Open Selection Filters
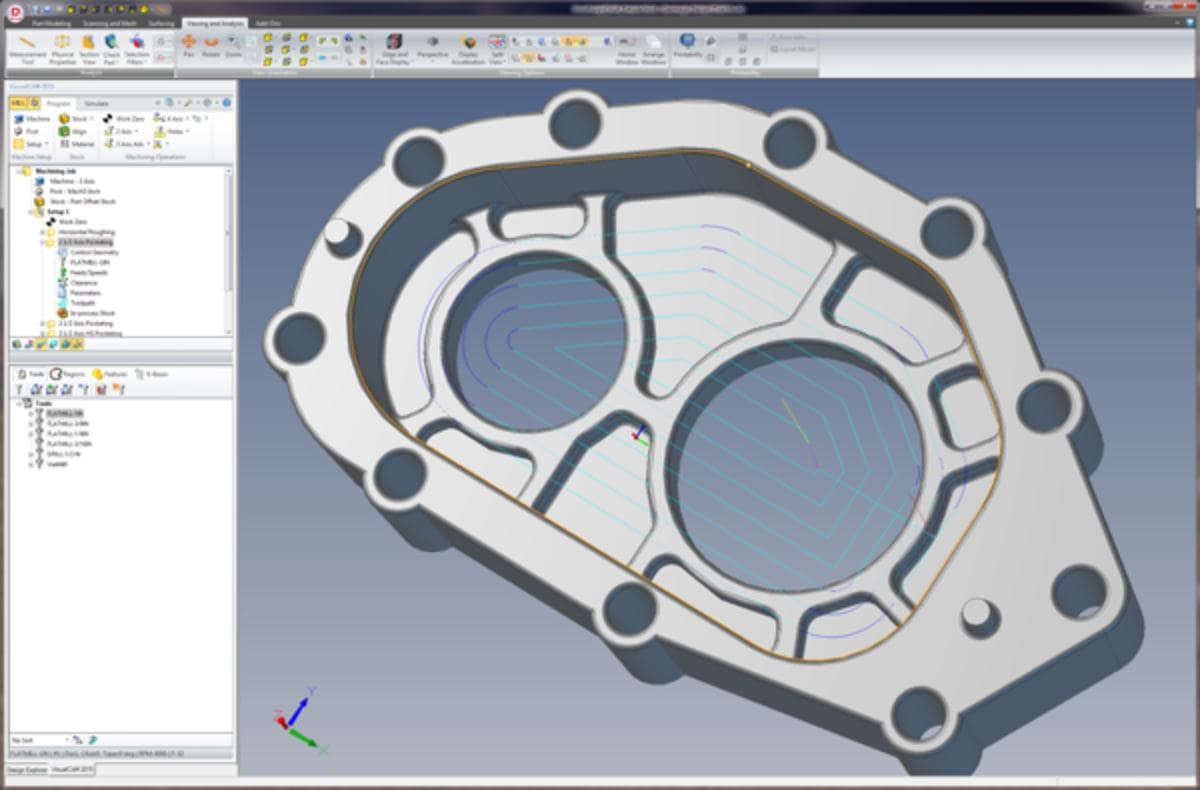This screenshot has width=1200, height=790. point(137,49)
